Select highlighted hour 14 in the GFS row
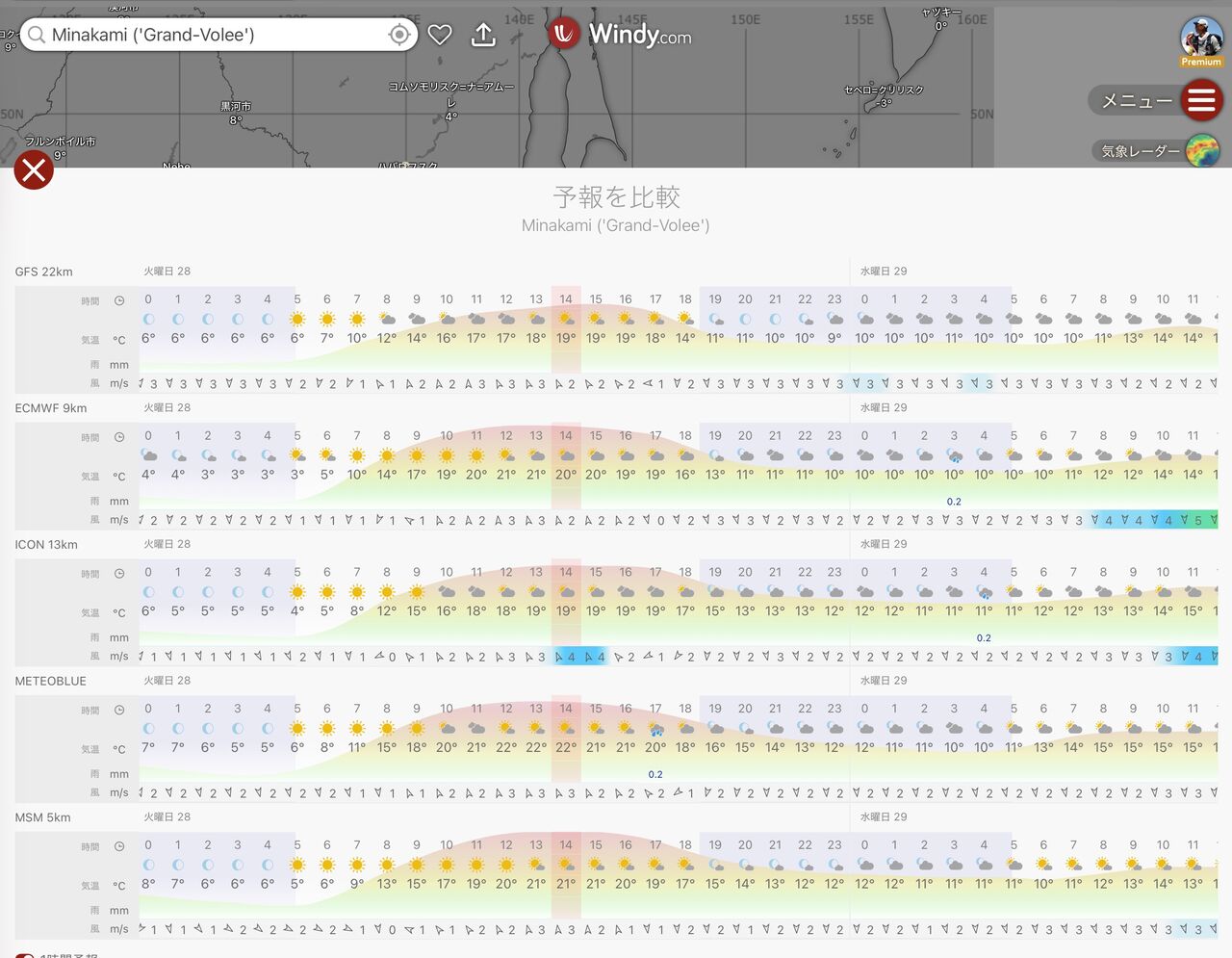The image size is (1232, 958). [x=566, y=299]
